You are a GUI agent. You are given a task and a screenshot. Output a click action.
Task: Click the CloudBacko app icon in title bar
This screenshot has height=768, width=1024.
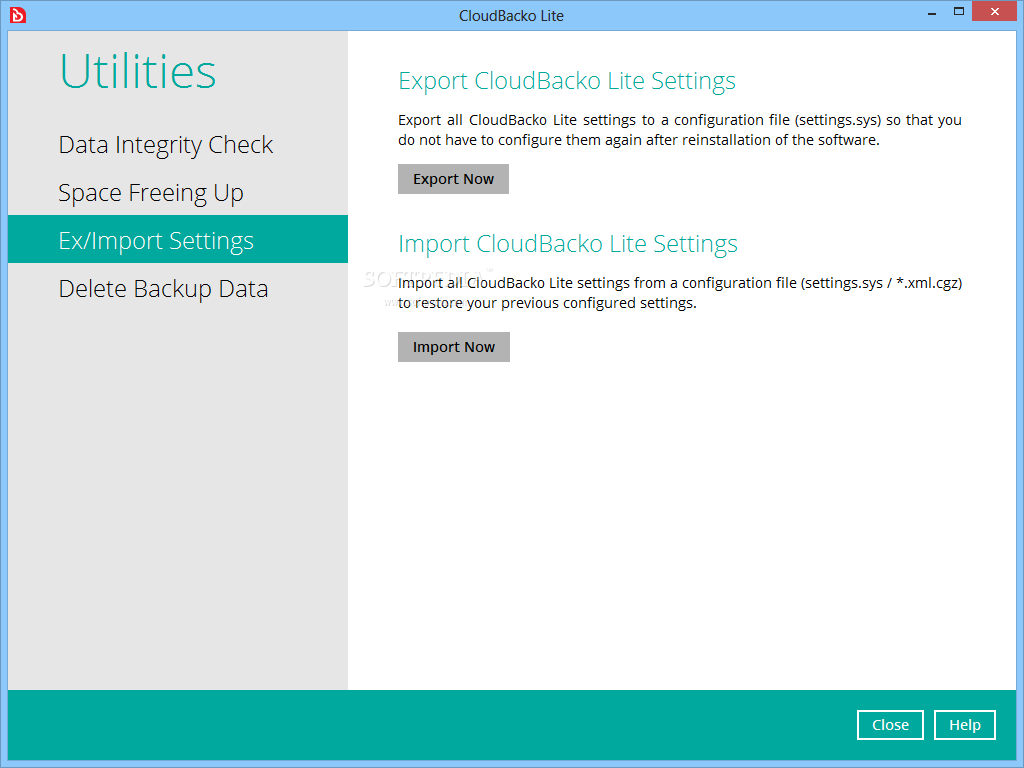click(18, 14)
